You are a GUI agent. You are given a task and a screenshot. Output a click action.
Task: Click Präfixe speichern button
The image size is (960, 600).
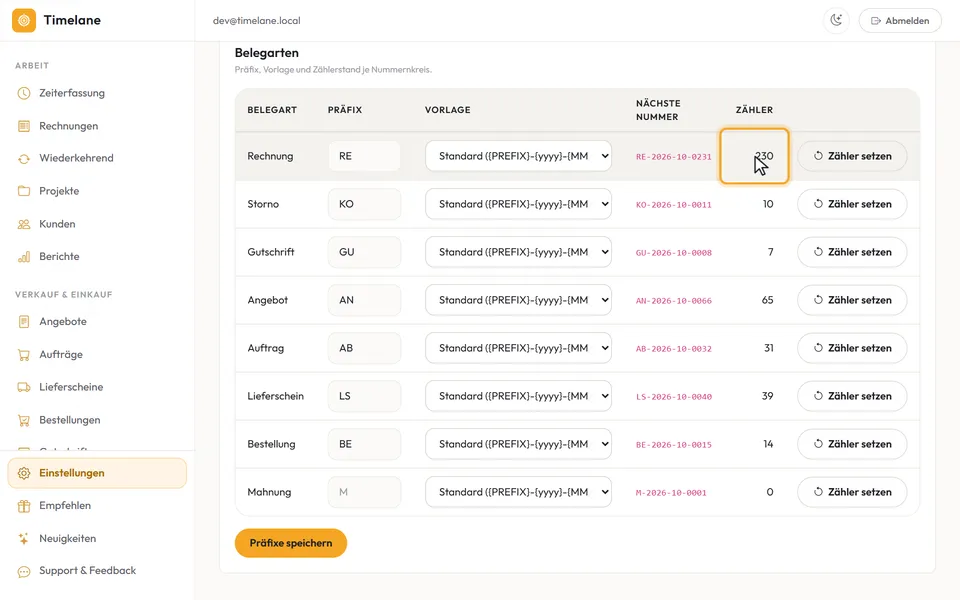click(x=291, y=543)
